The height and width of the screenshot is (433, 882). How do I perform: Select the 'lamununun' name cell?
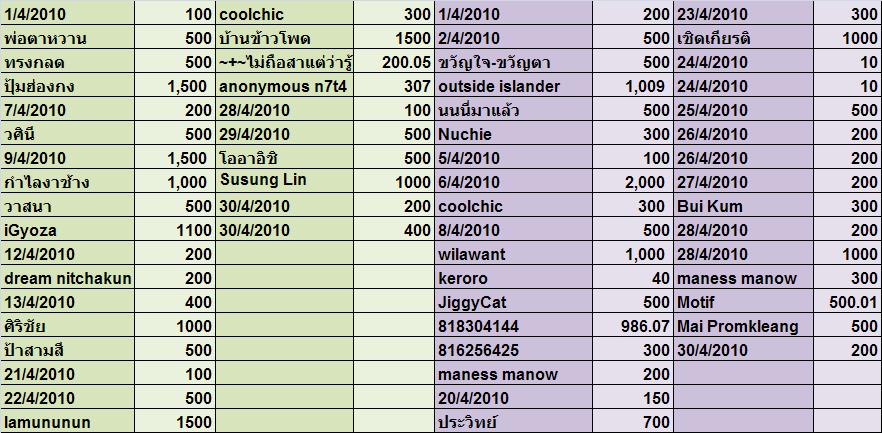pyautogui.click(x=67, y=422)
